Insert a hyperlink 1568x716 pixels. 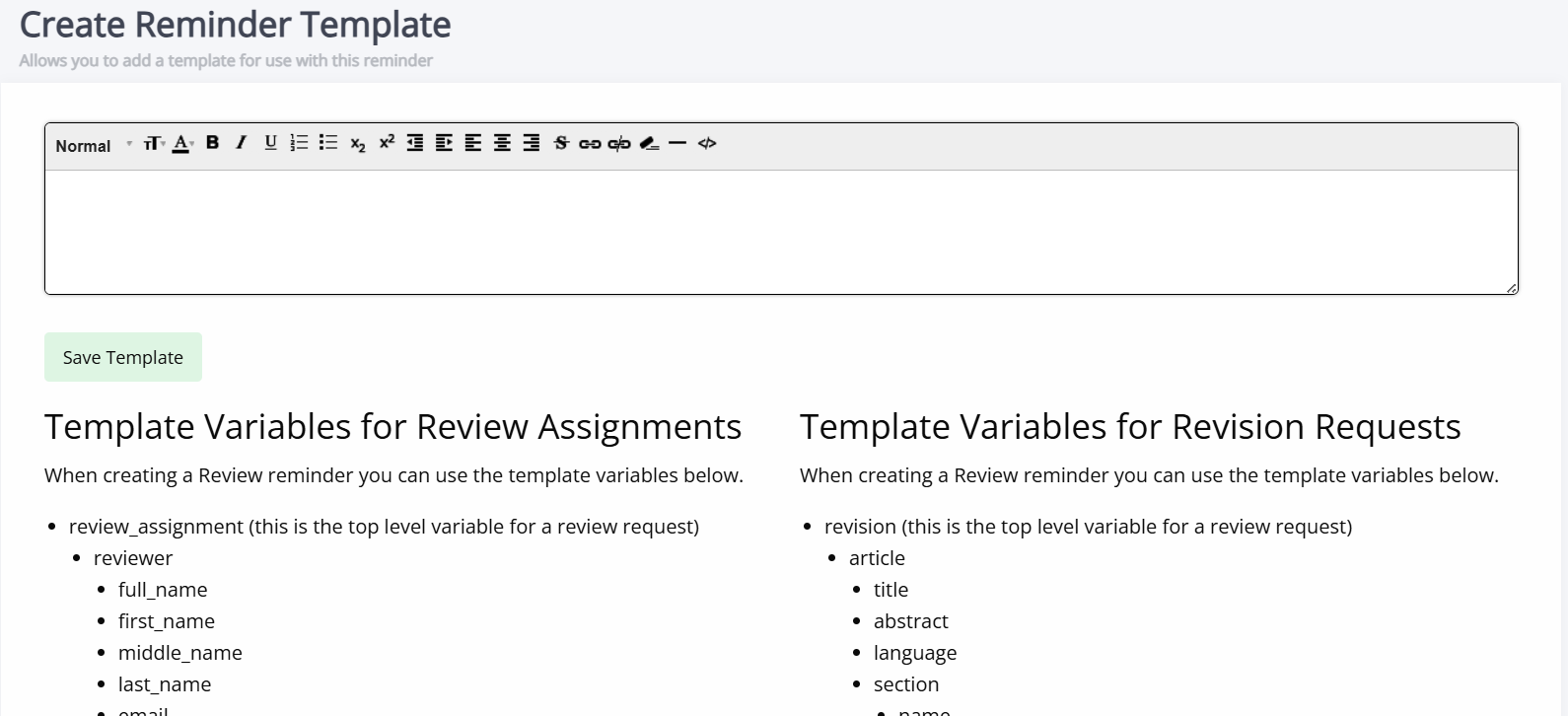coord(590,144)
